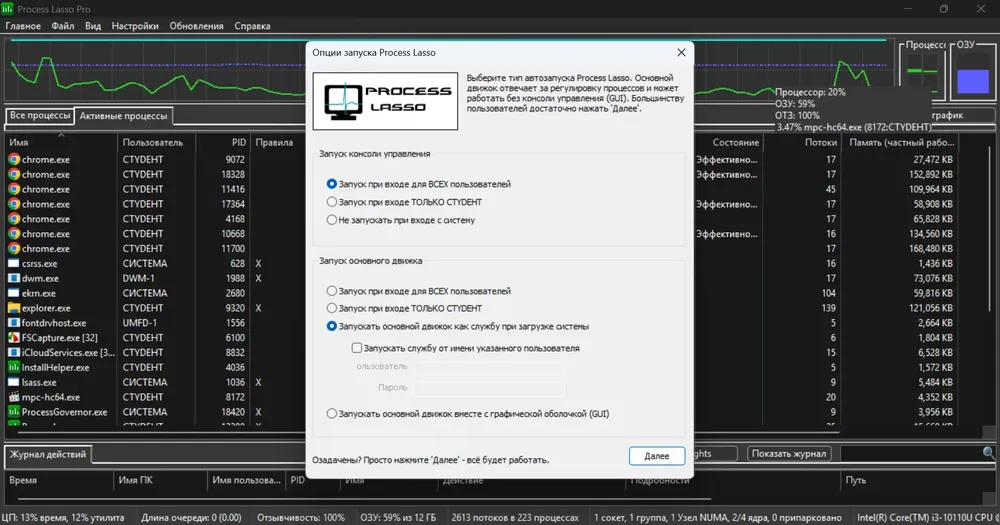The image size is (1000, 525).
Task: Select core engine launch only for СТУДЕНТ
Action: click(x=404, y=308)
